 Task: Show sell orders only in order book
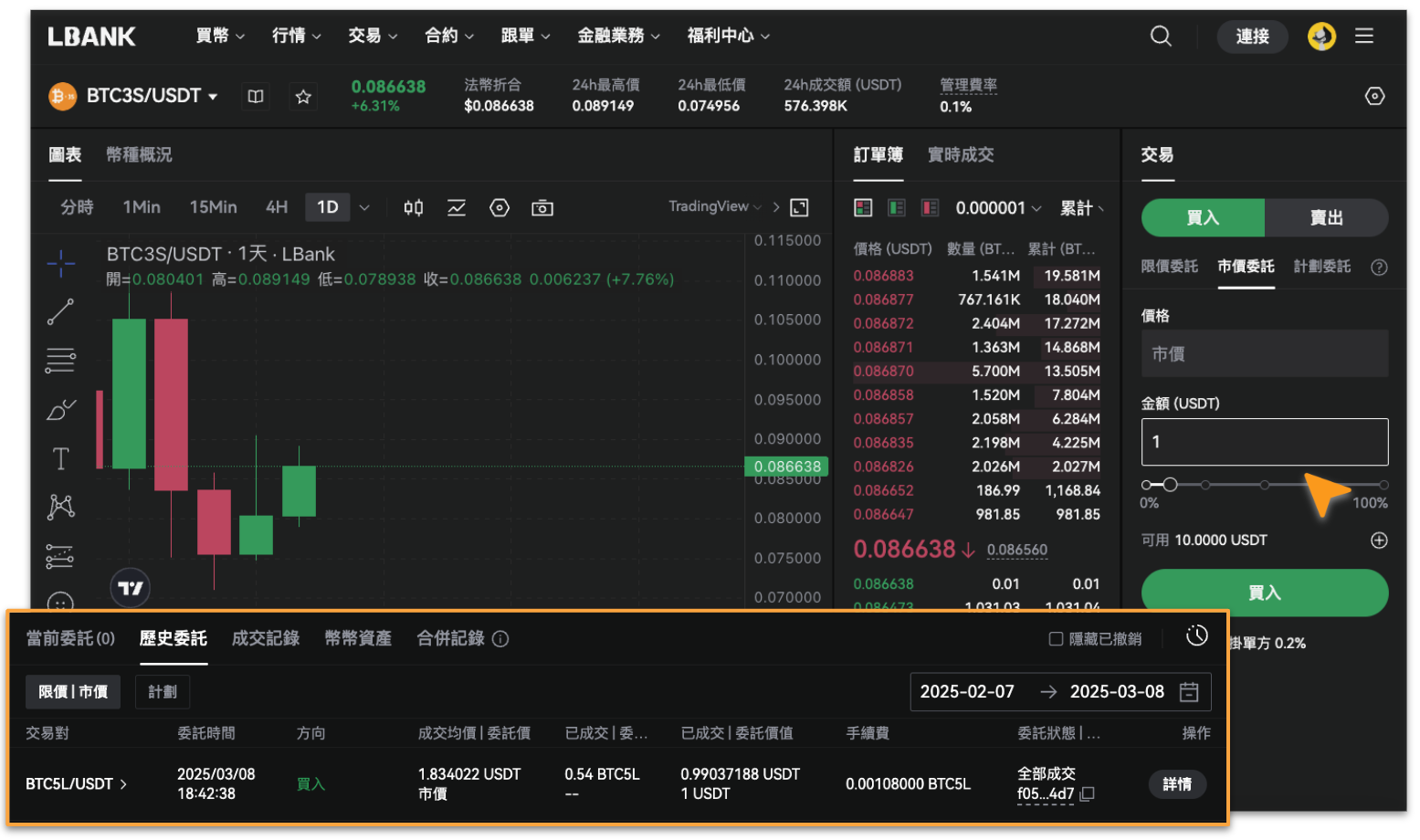pyautogui.click(x=931, y=208)
